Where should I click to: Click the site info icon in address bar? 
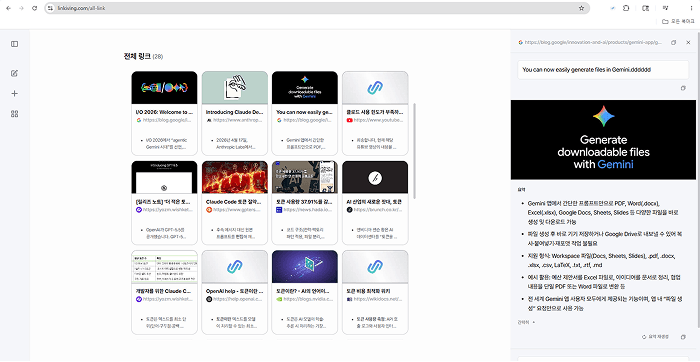point(50,8)
